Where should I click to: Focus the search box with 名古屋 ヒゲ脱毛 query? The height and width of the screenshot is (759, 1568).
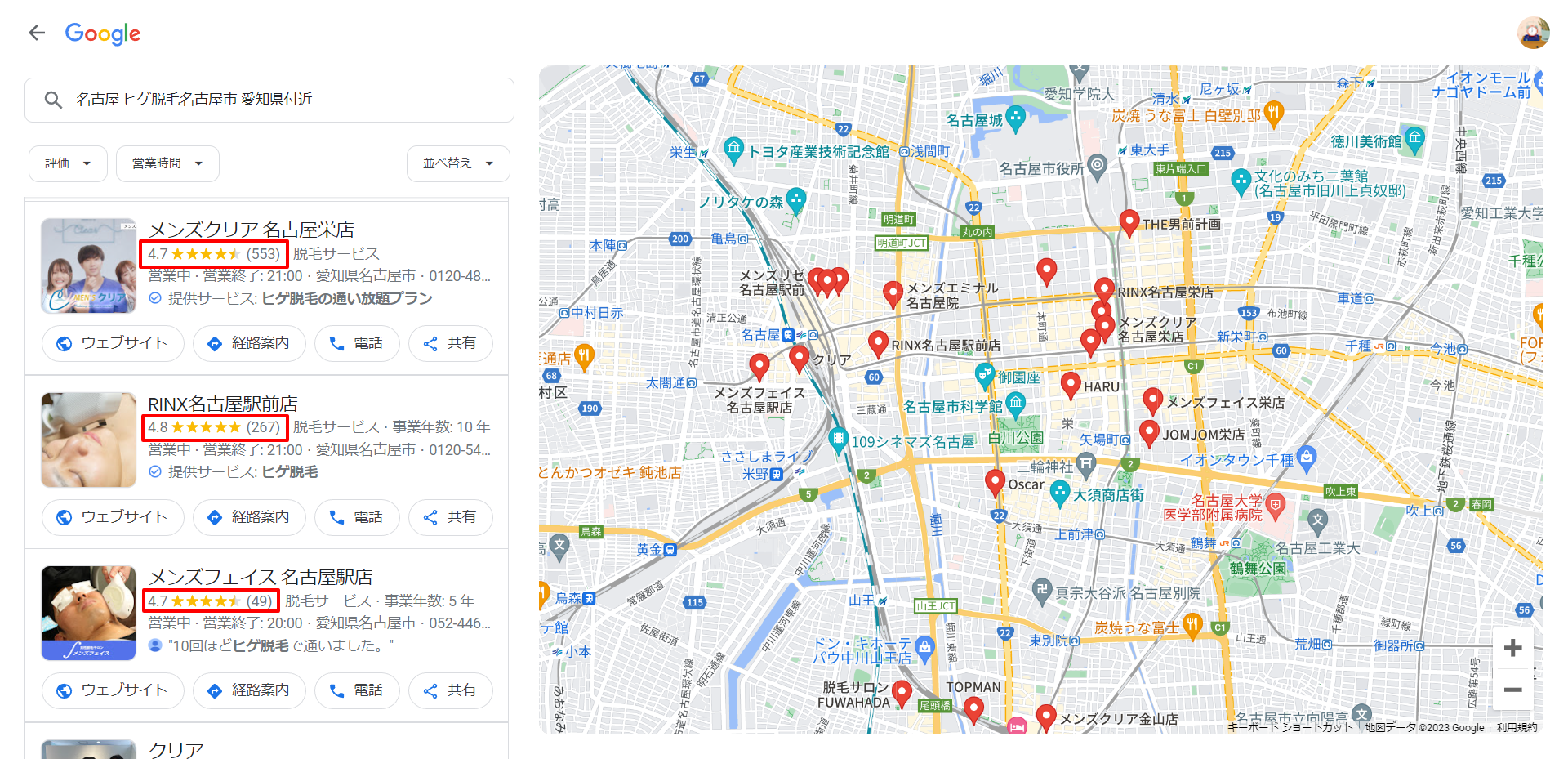click(x=269, y=100)
